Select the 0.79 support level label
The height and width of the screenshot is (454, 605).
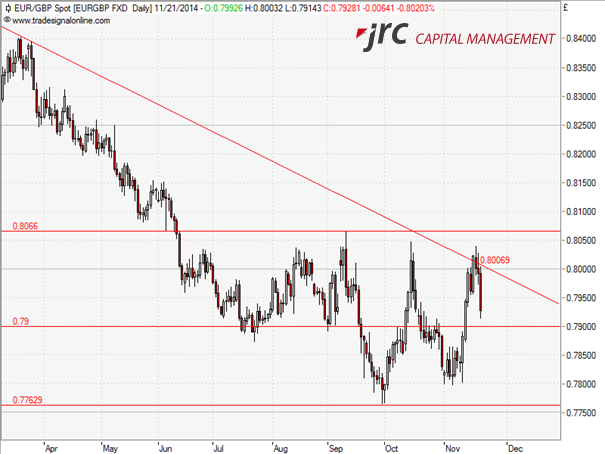(x=19, y=321)
